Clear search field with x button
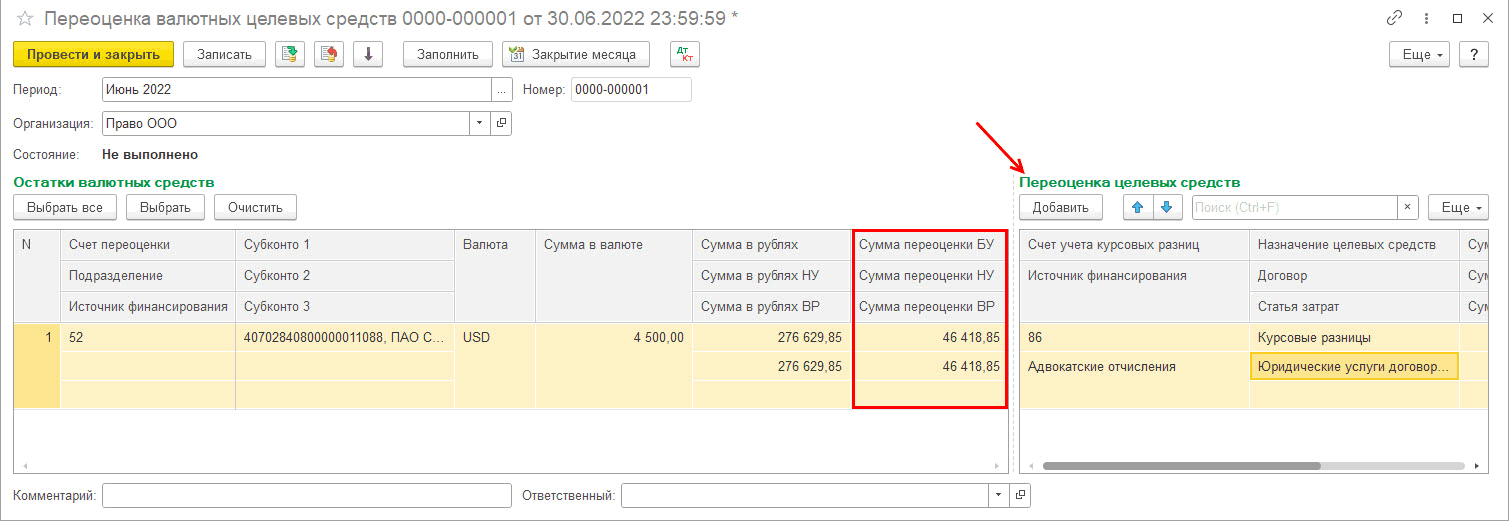 1408,207
